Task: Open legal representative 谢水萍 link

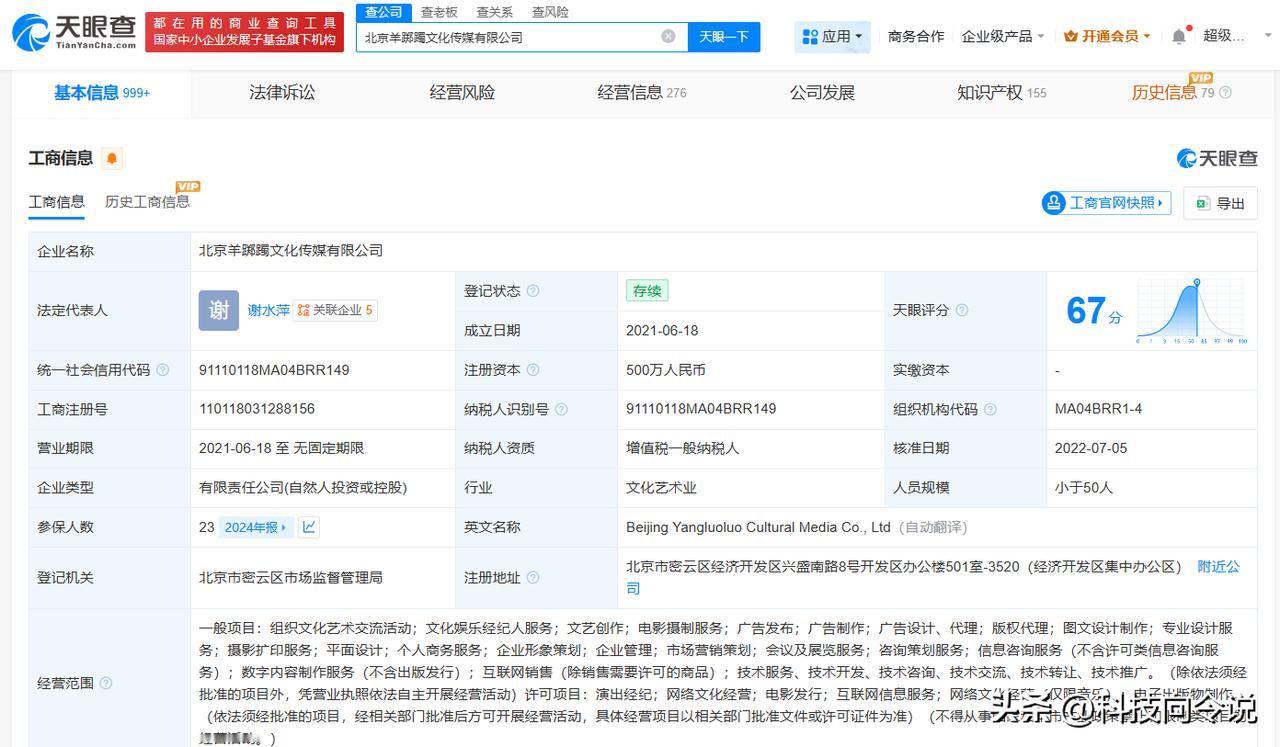Action: [268, 310]
